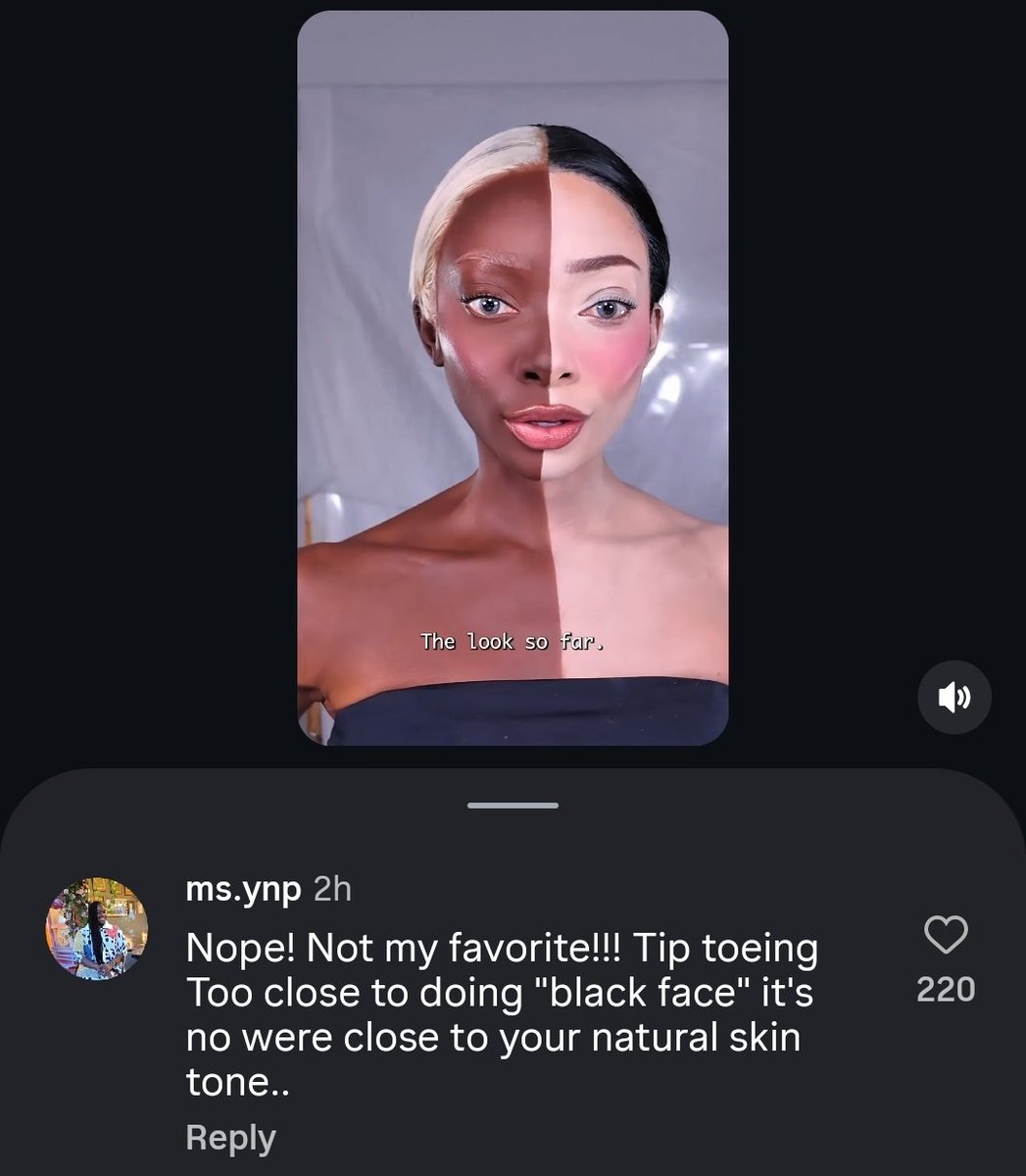Tap the black strapless top in the video
The height and width of the screenshot is (1176, 1026).
[529, 711]
